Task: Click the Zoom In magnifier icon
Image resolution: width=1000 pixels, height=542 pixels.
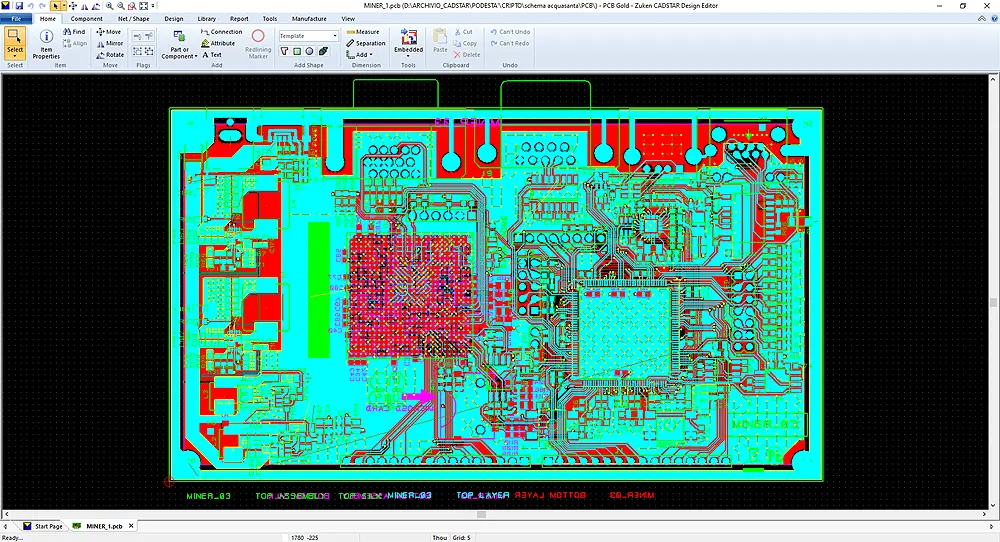Action: click(x=110, y=6)
